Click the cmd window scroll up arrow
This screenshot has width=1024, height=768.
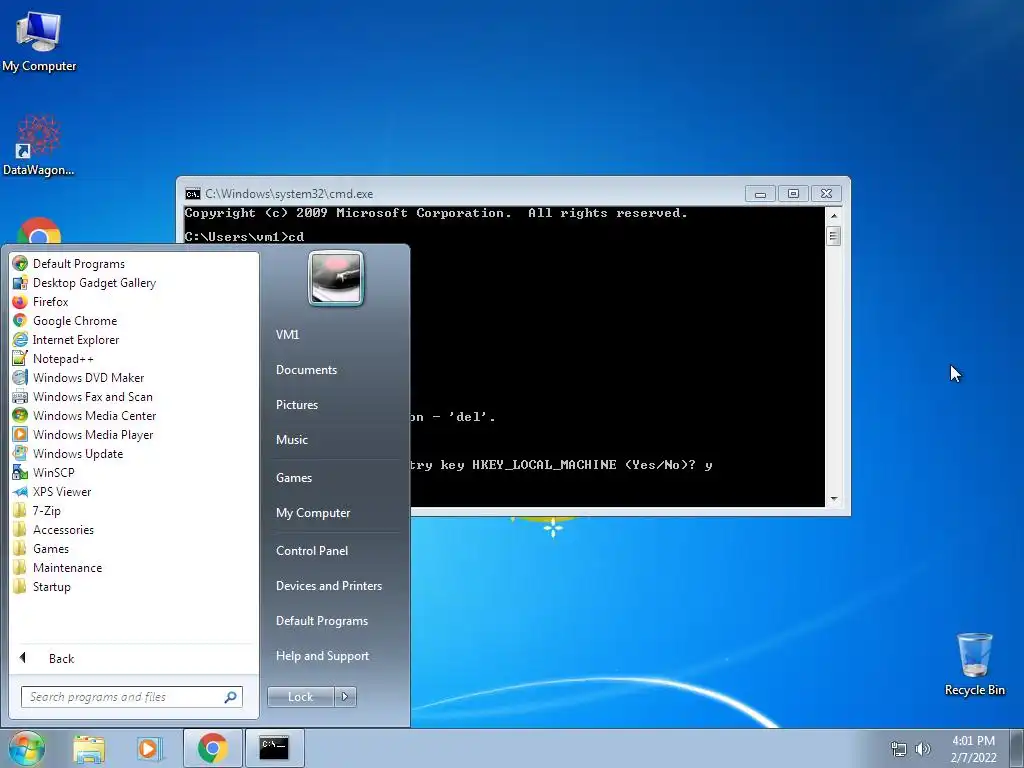833,215
